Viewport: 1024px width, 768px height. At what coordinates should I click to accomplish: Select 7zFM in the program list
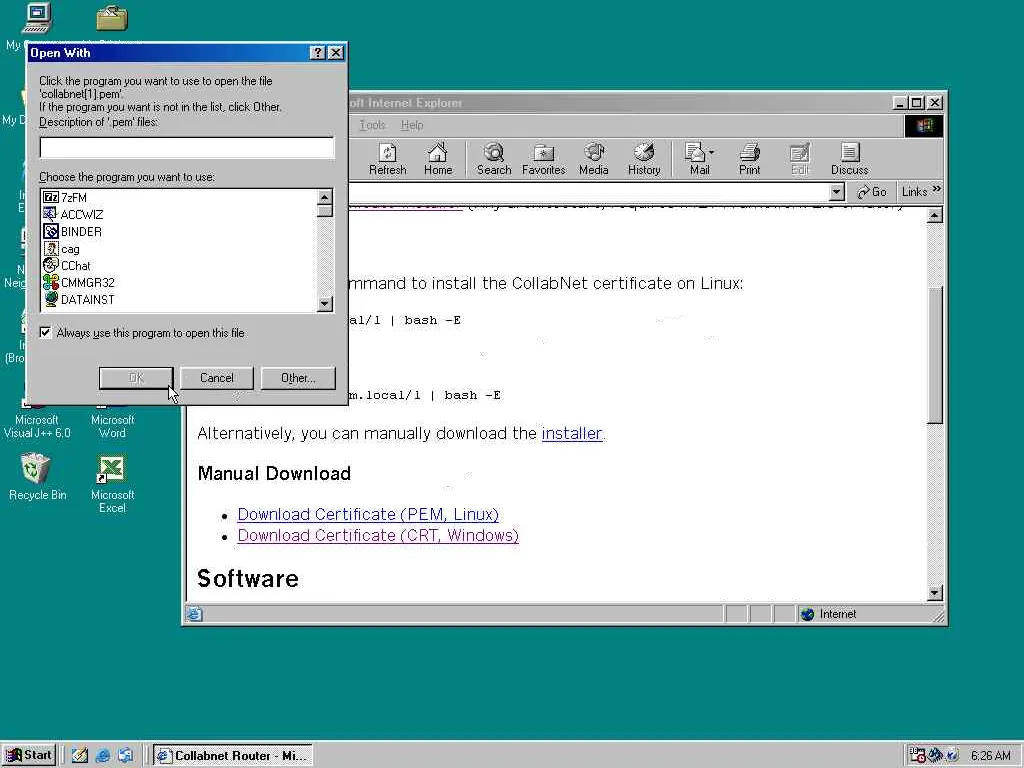[65, 197]
